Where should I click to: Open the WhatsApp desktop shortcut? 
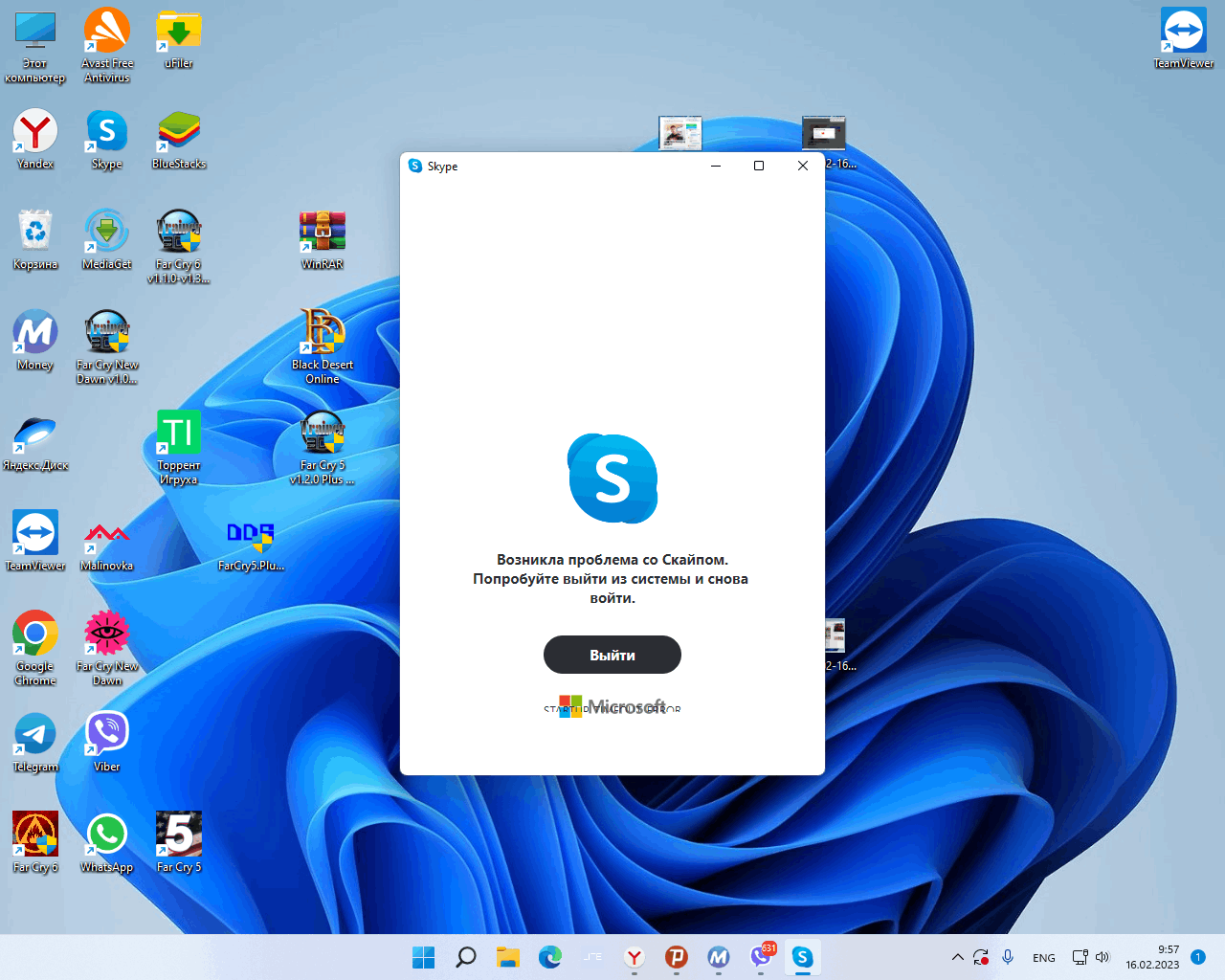point(107,843)
